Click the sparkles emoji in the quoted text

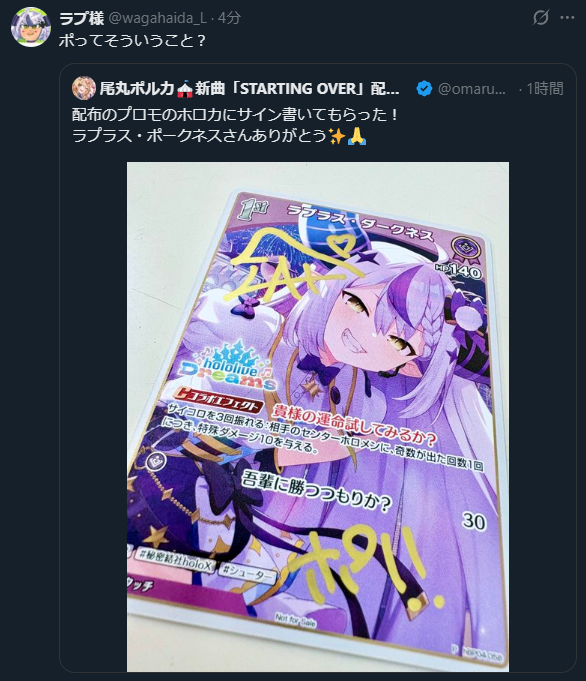click(x=337, y=136)
